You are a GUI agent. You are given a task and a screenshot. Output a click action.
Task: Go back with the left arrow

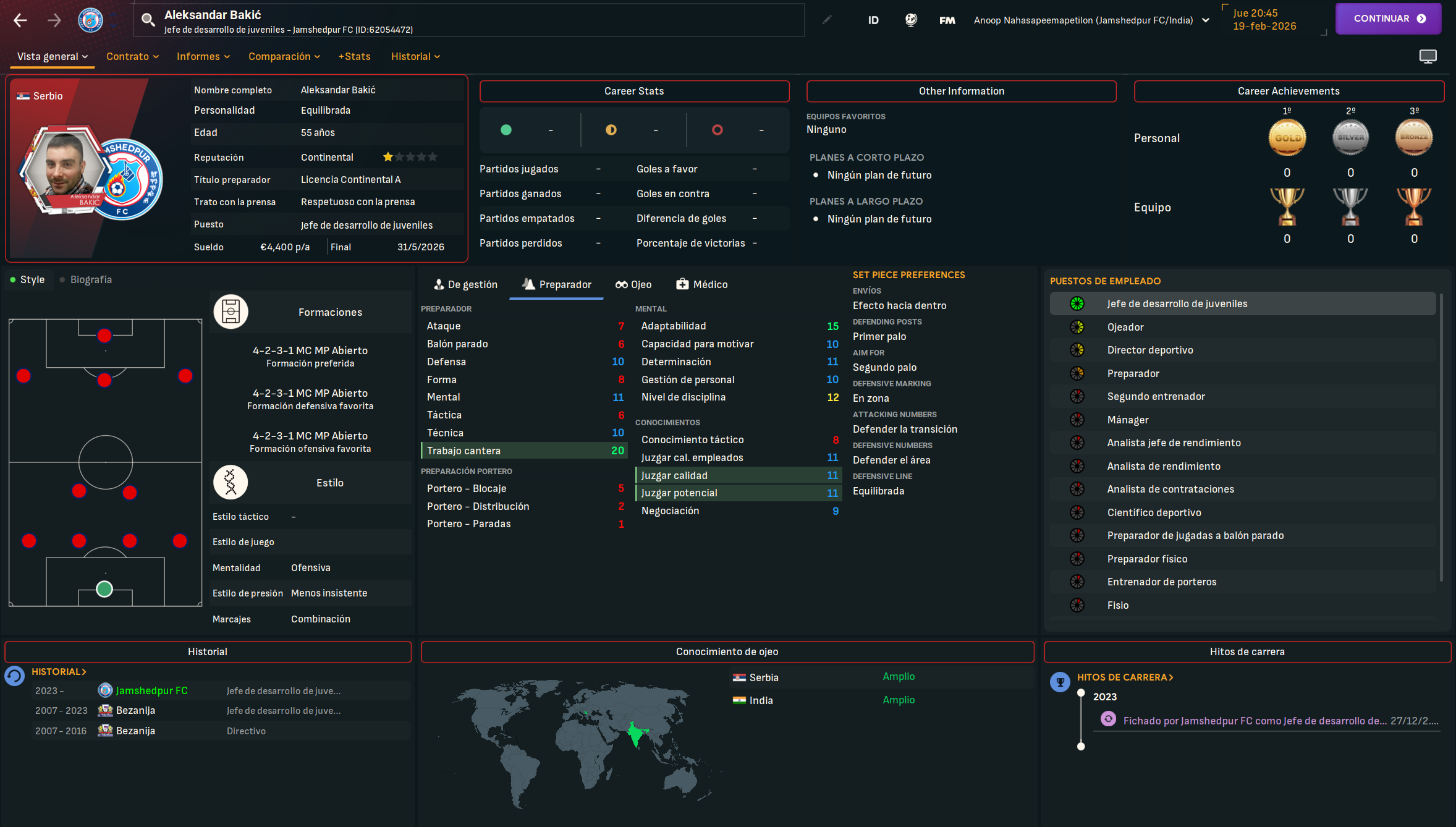tap(20, 20)
